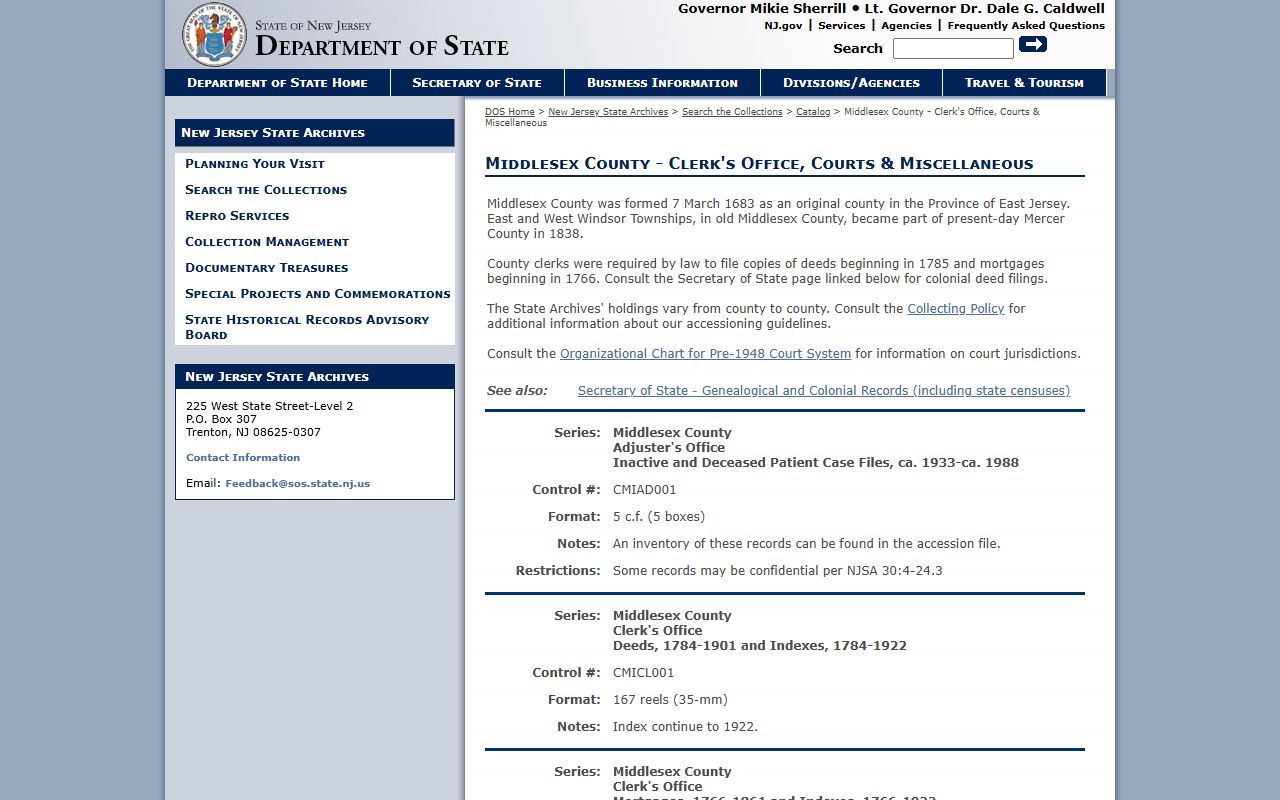Open Divisions/Agencies menu item

[851, 83]
